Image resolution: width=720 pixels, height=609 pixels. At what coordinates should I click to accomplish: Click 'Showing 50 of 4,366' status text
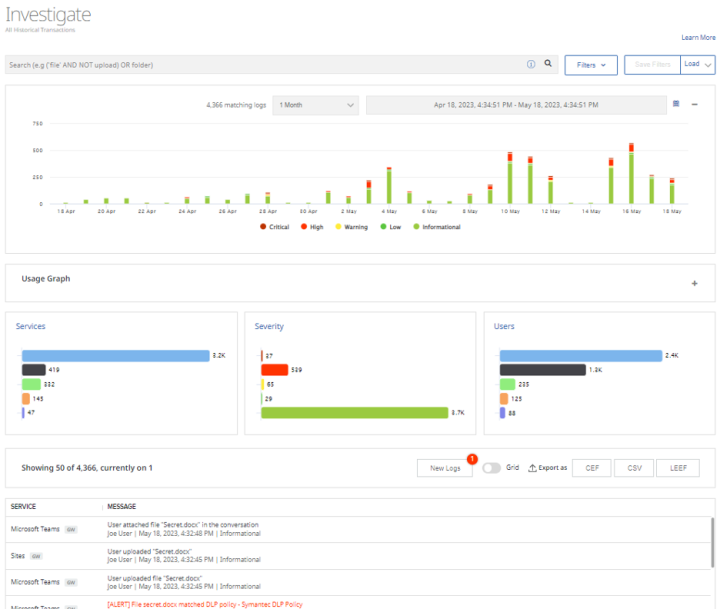(x=87, y=468)
